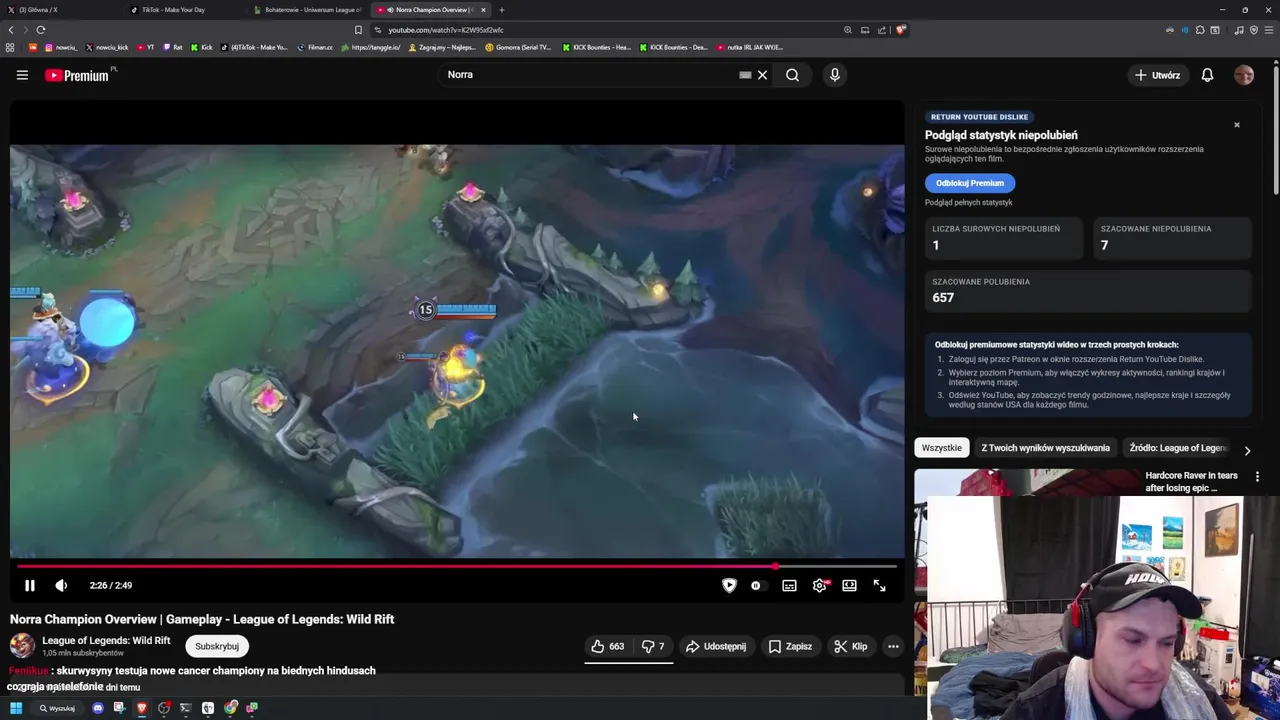1280x720 pixels.
Task: Open the account avatar menu
Action: [x=1244, y=75]
